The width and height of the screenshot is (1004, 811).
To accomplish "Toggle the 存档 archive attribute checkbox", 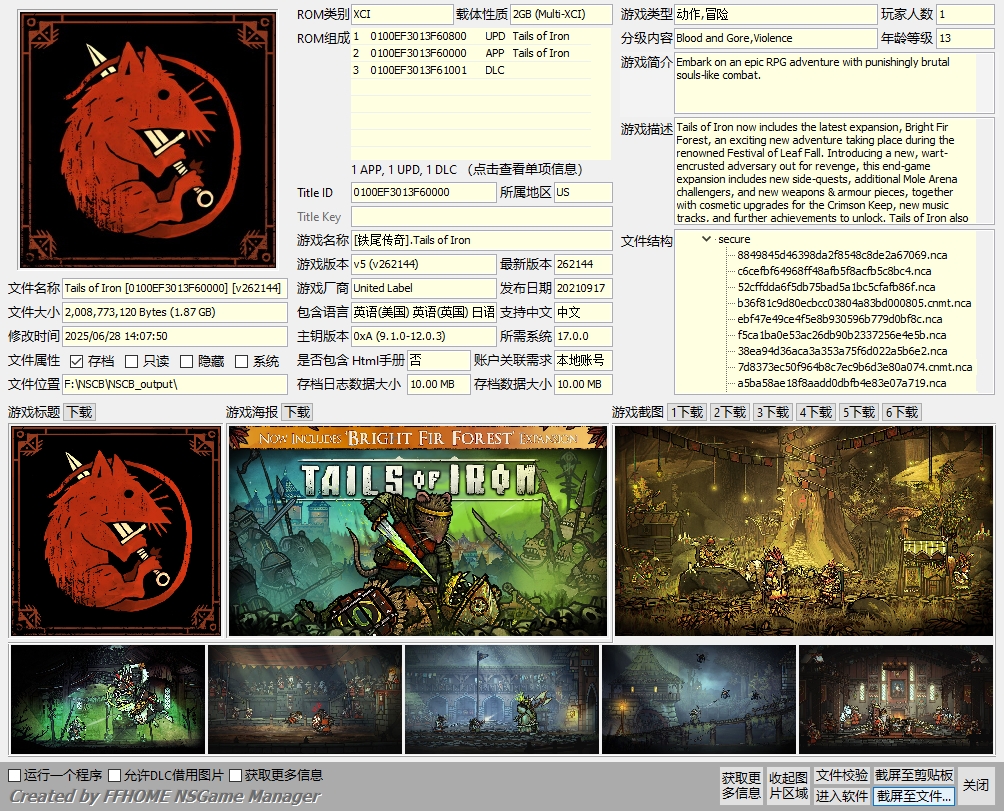I will tap(77, 362).
